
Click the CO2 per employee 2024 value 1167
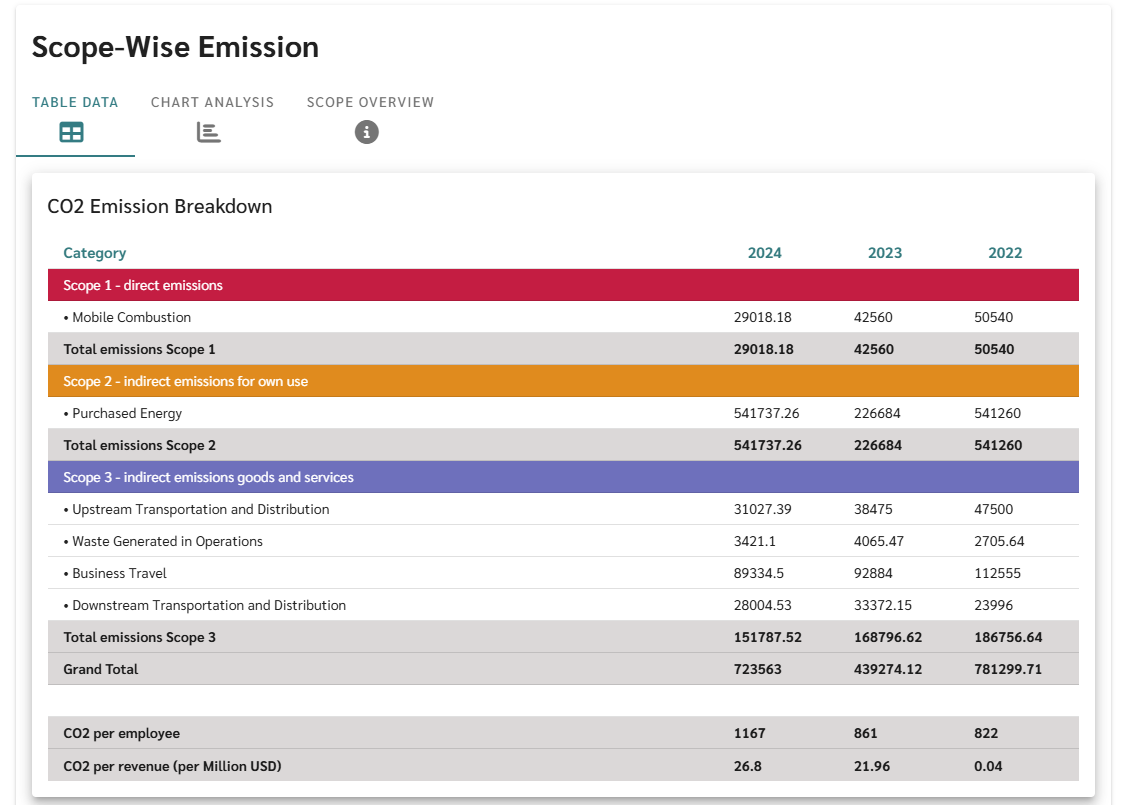[750, 733]
